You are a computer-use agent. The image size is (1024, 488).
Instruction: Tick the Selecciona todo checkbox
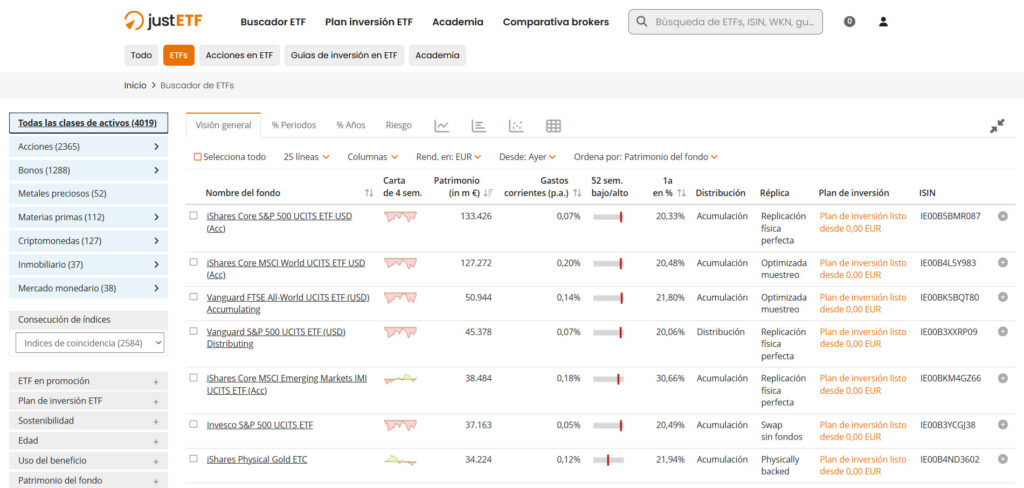pyautogui.click(x=198, y=157)
